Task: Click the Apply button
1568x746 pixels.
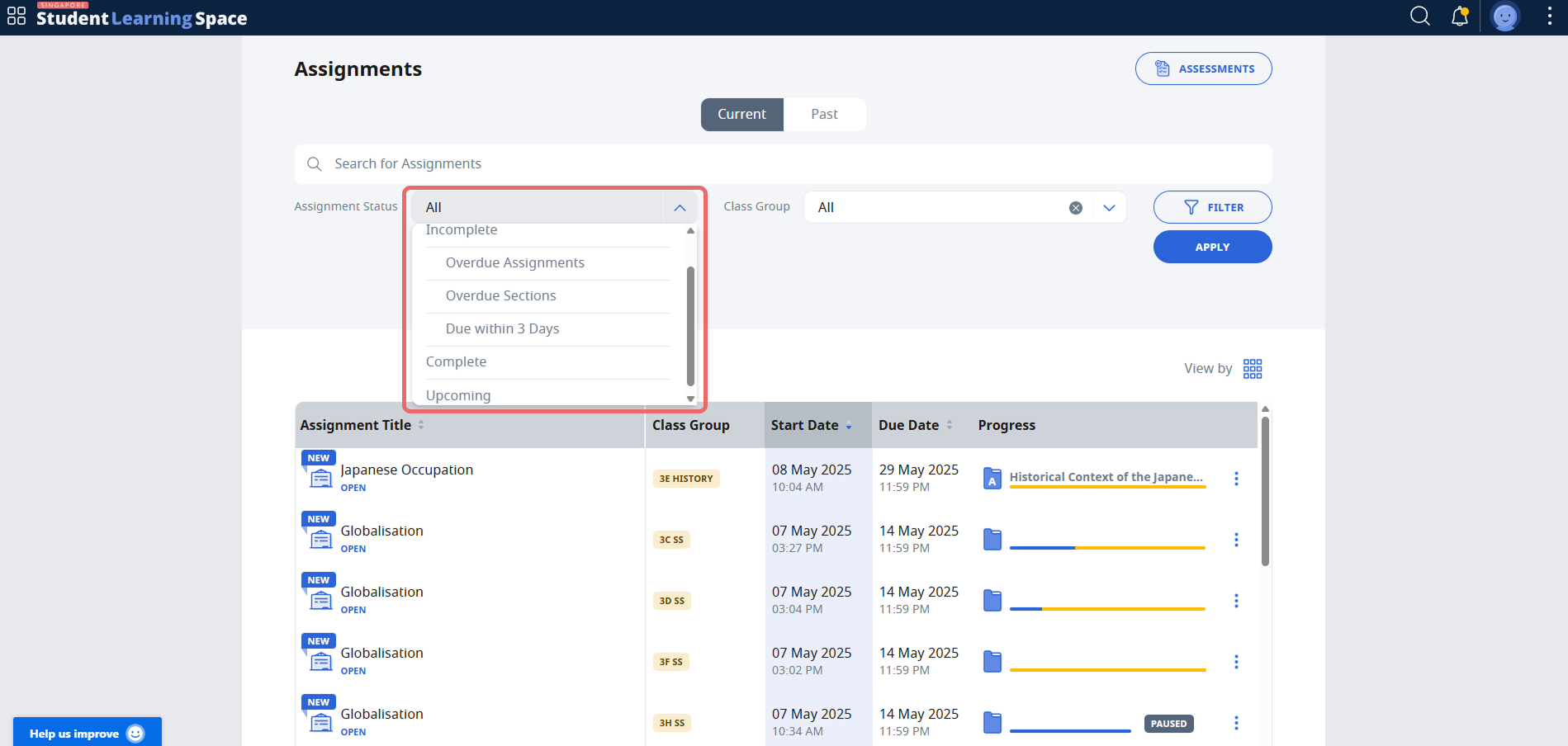Action: (1212, 247)
